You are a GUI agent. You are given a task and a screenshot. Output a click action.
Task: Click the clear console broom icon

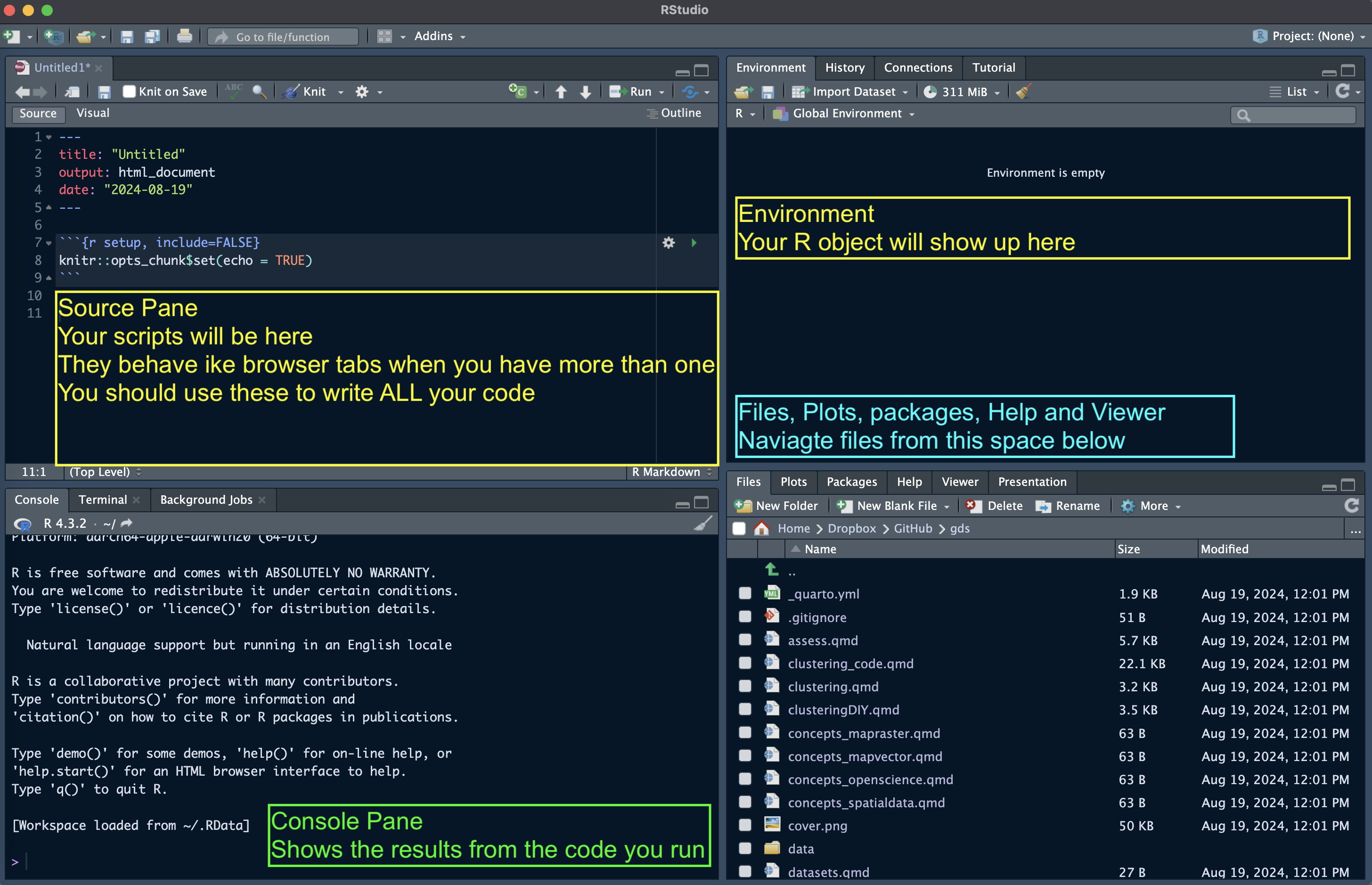(702, 524)
